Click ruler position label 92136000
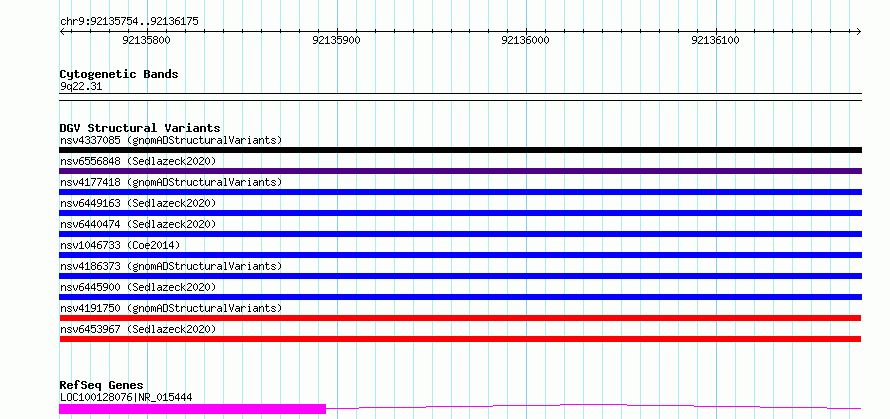890x419 pixels. click(x=526, y=40)
